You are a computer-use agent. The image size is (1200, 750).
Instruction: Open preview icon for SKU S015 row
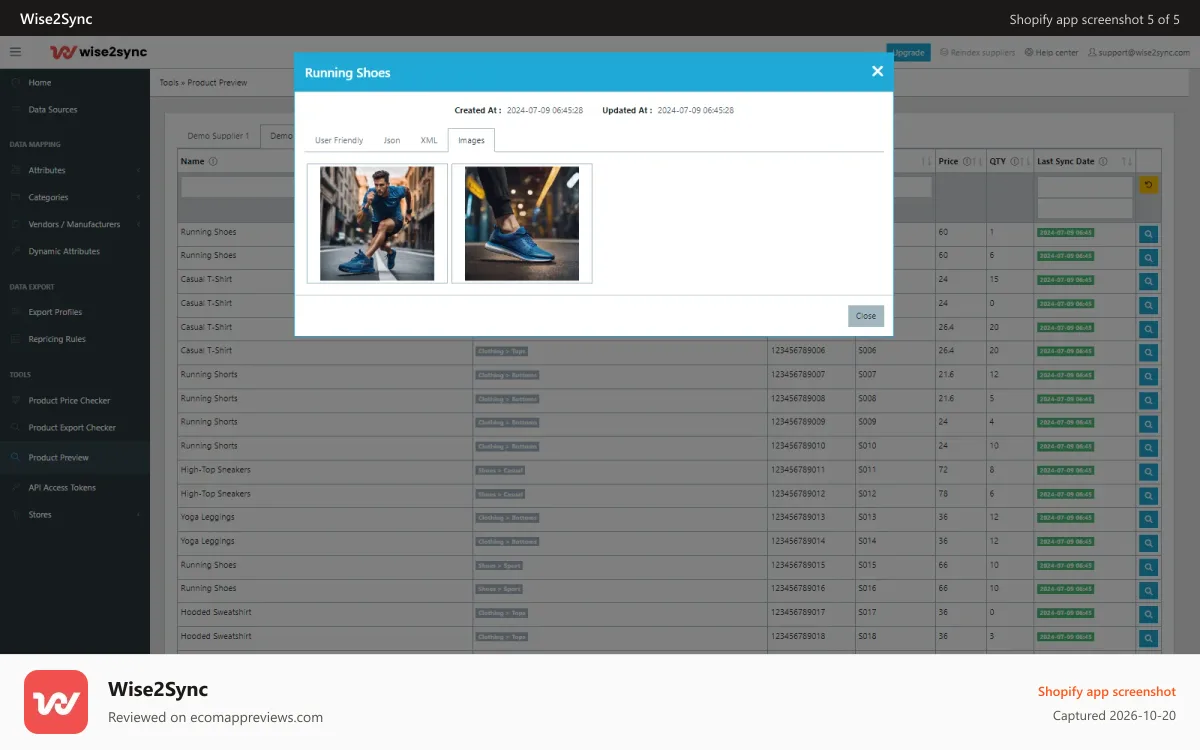1149,567
